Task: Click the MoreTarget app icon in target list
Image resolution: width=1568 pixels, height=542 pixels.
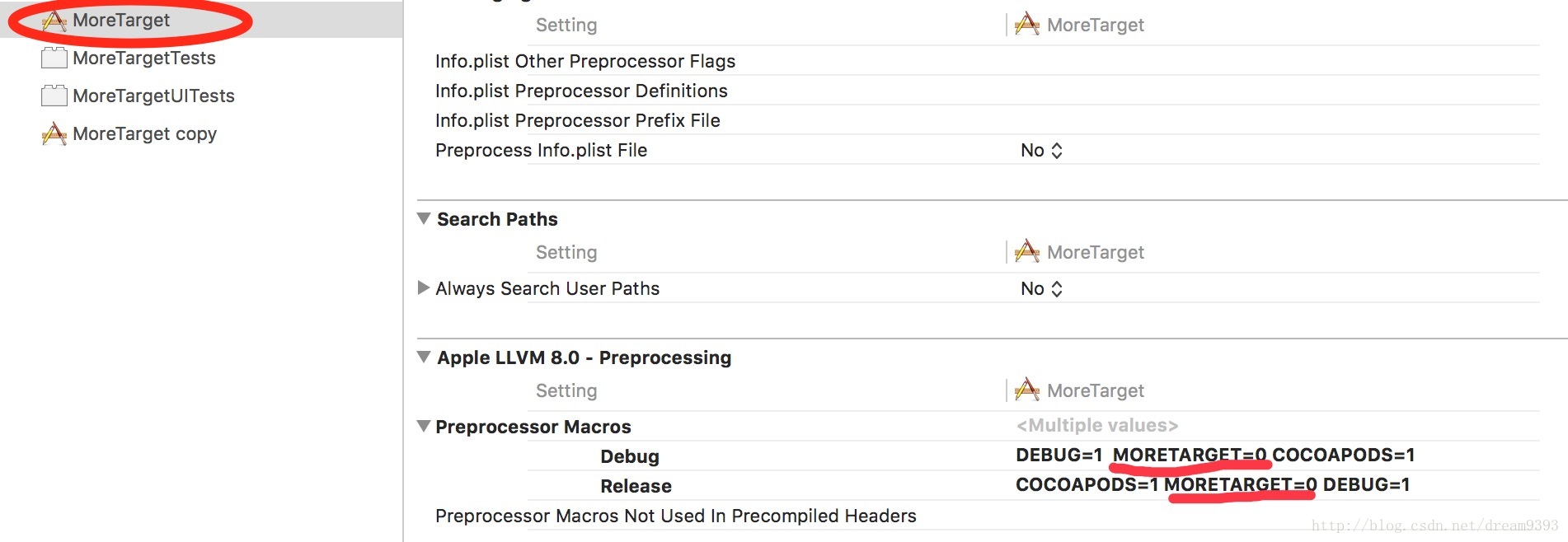Action: pyautogui.click(x=54, y=21)
